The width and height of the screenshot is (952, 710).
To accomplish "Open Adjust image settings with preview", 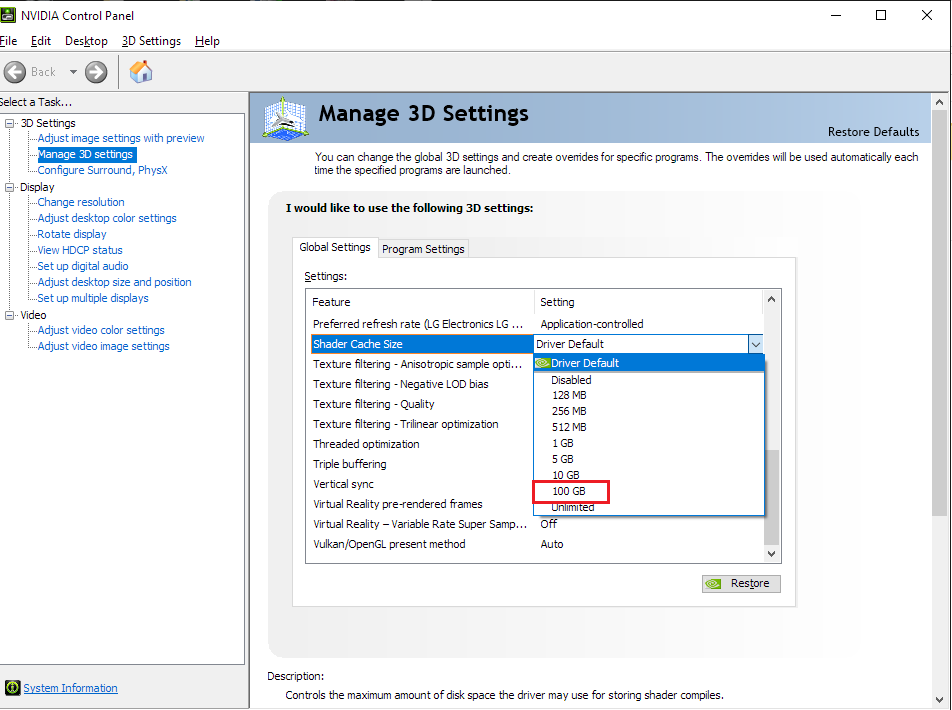I will 121,138.
